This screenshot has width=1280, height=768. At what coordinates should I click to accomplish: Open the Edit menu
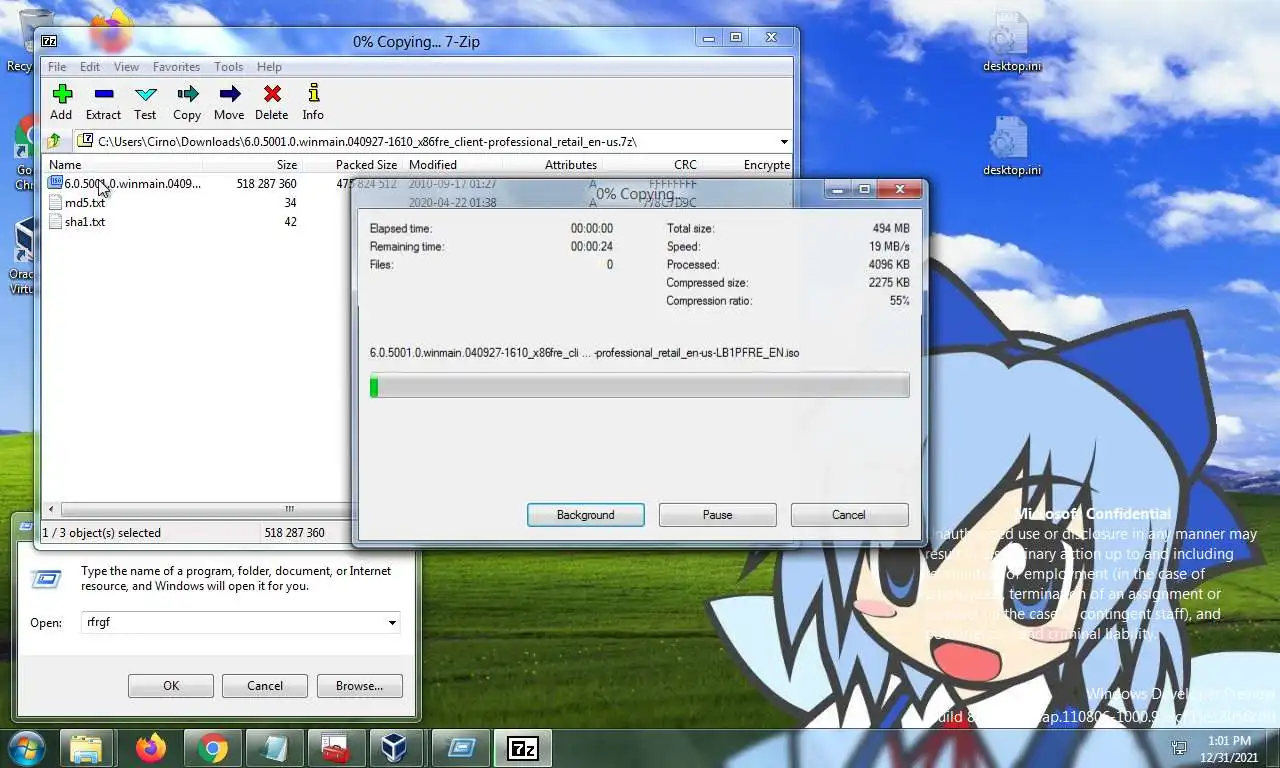90,66
